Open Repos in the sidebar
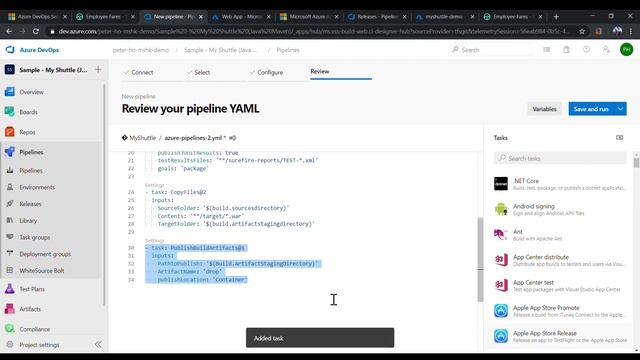The image size is (640, 360). 27,132
